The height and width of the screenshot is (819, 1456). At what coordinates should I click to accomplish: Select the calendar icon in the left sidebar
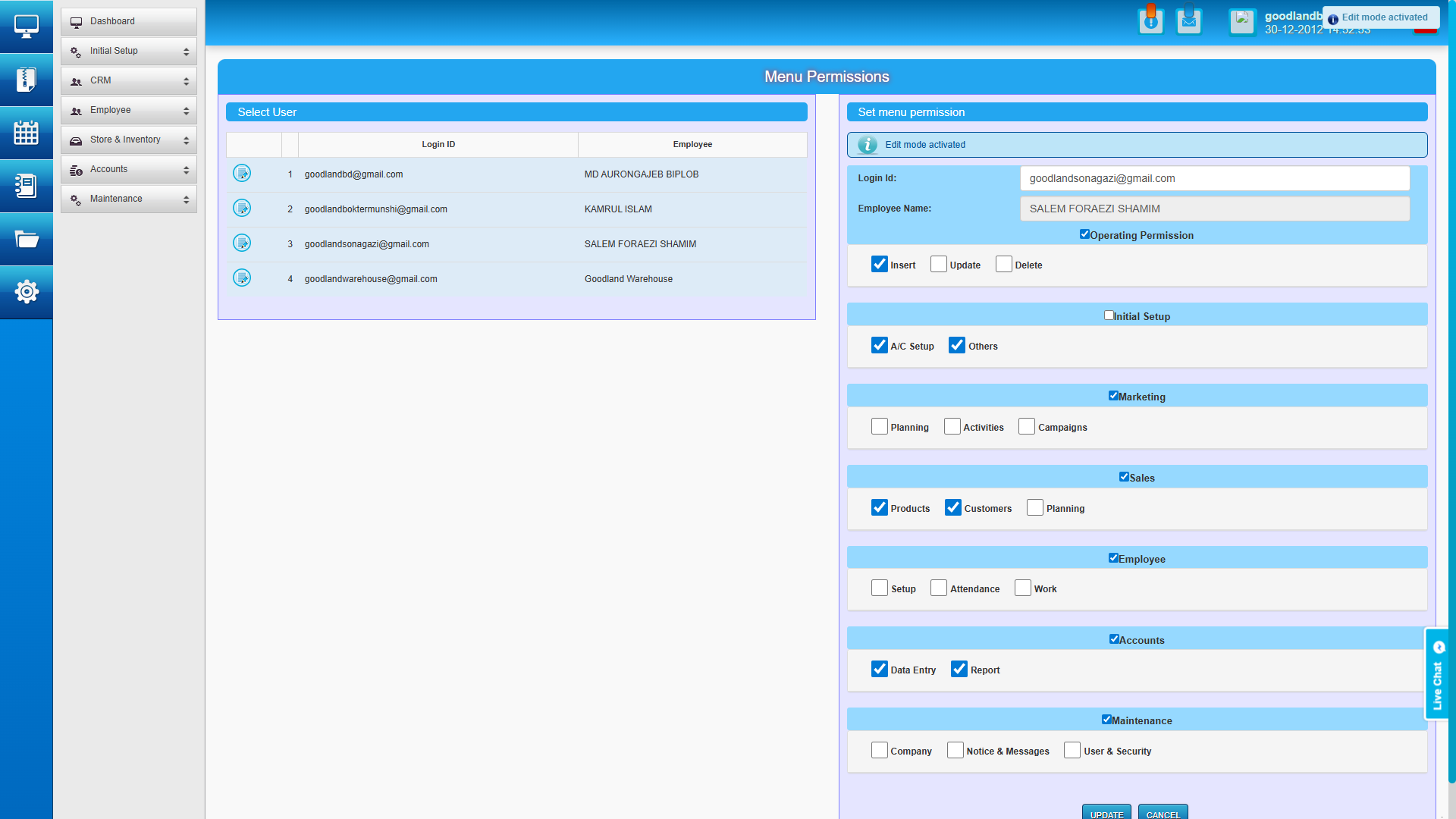[x=27, y=133]
